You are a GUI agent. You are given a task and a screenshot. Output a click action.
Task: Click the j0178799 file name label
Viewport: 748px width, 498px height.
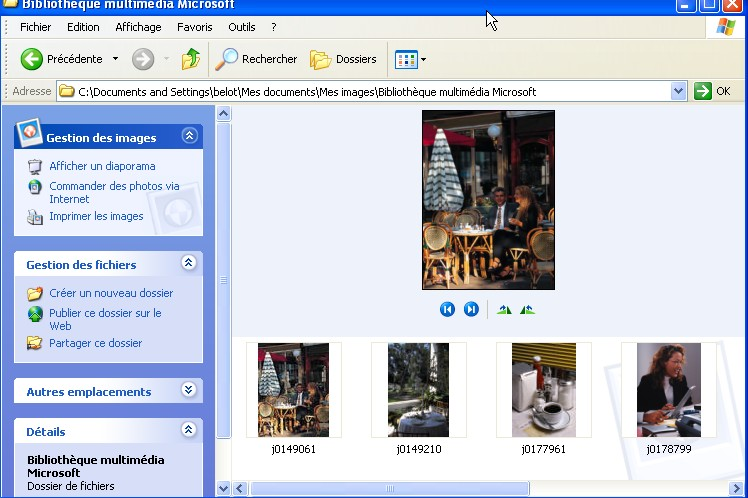[669, 449]
